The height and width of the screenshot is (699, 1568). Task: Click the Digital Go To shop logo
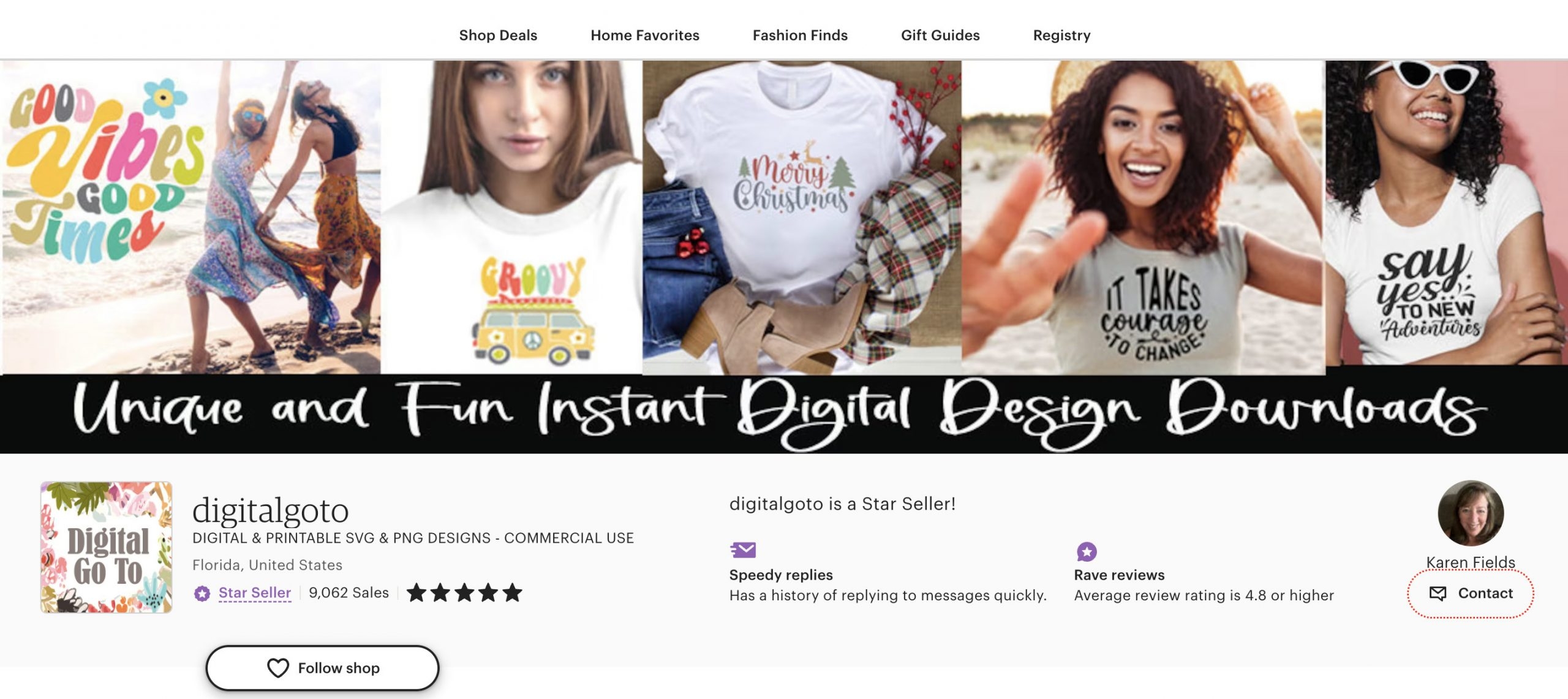107,547
